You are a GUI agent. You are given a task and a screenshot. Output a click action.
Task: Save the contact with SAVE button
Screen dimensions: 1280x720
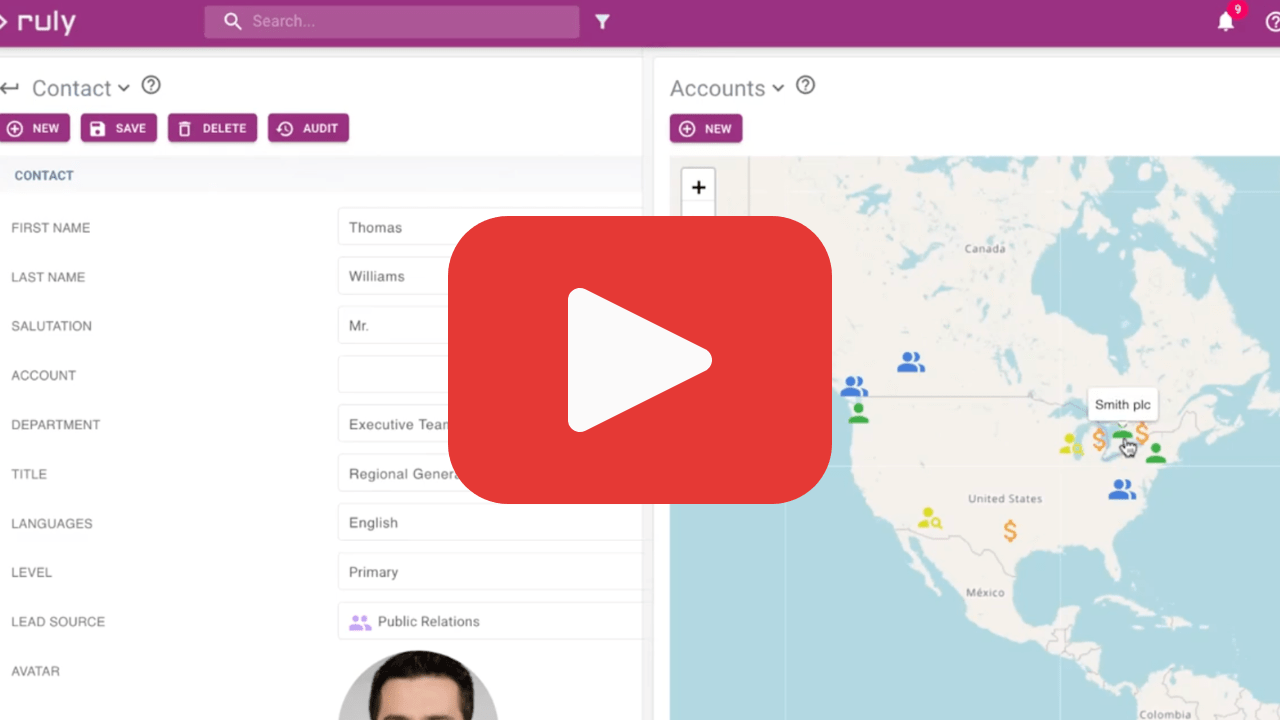click(x=119, y=128)
